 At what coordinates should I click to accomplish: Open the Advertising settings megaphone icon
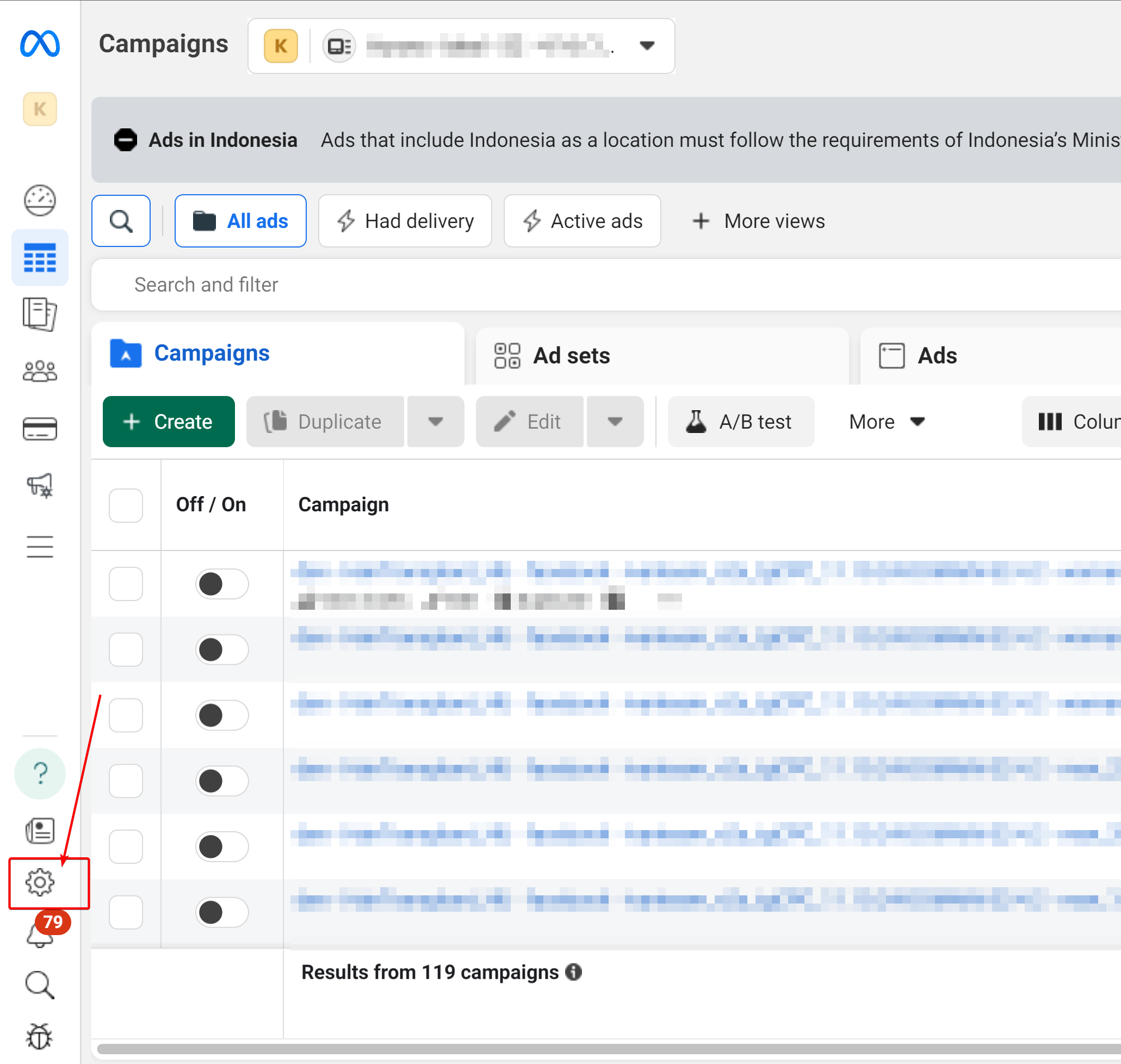40,486
